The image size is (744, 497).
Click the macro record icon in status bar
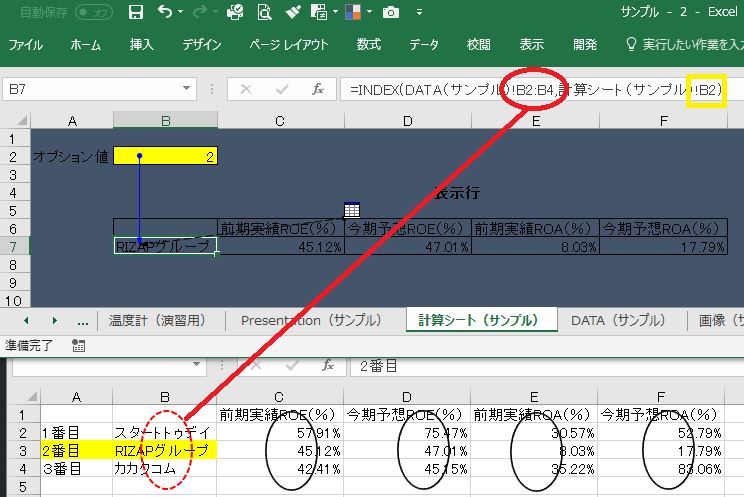pyautogui.click(x=80, y=346)
